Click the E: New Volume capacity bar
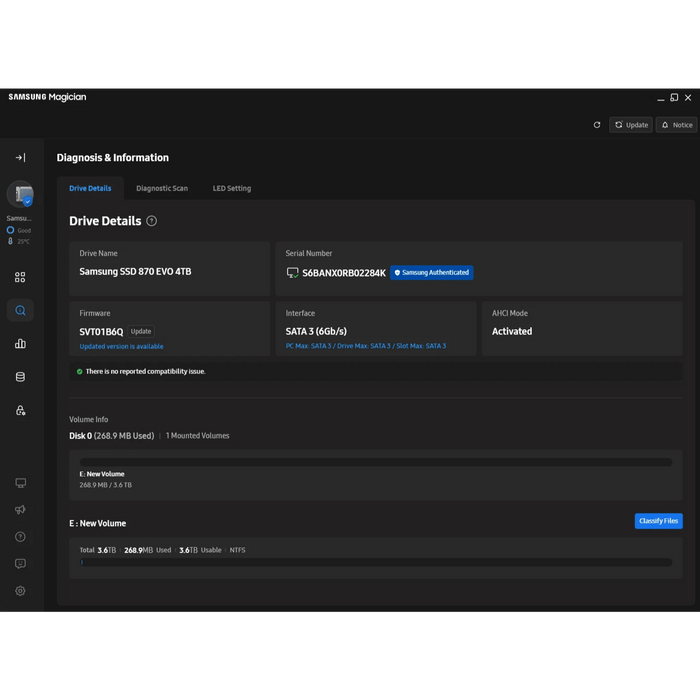This screenshot has width=700, height=700. tap(376, 562)
